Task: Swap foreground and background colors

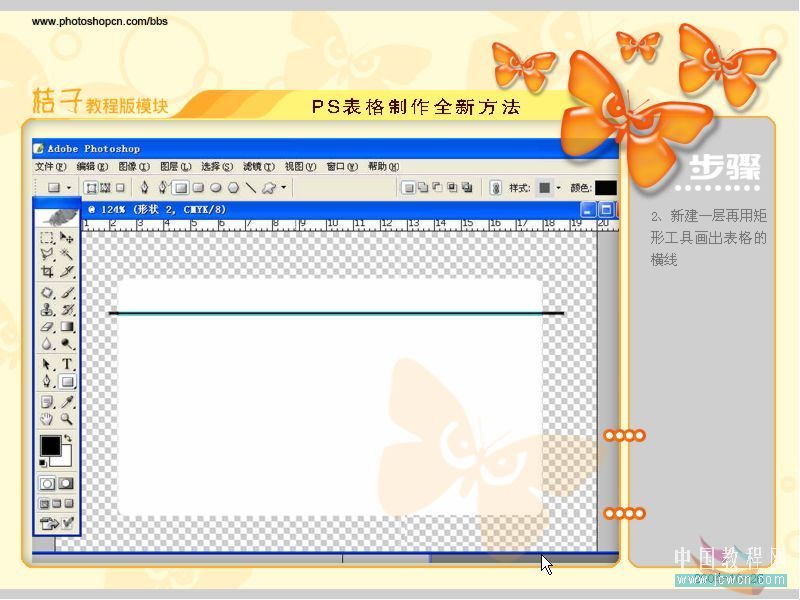Action: (68, 438)
